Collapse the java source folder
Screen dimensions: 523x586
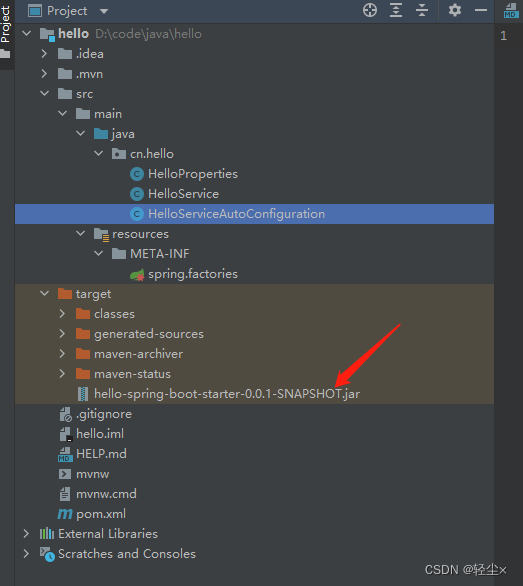pos(80,134)
